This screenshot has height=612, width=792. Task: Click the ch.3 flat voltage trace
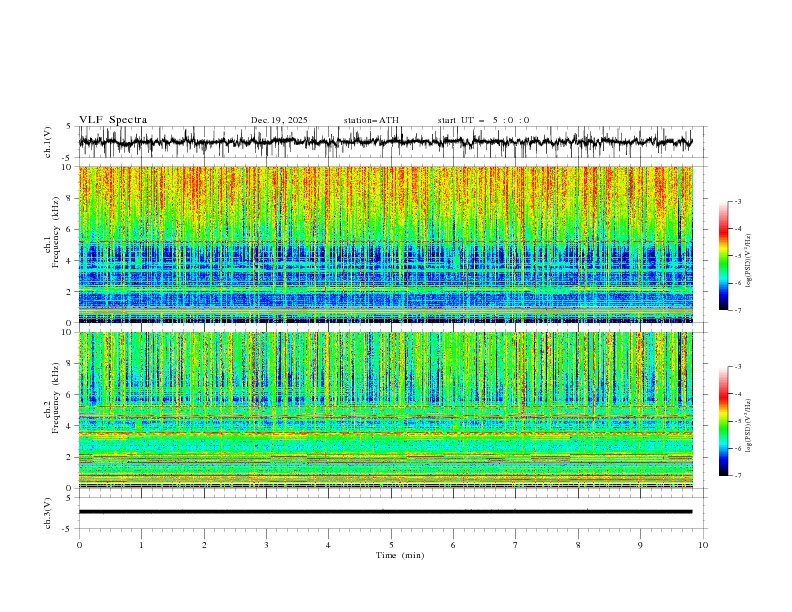(386, 512)
